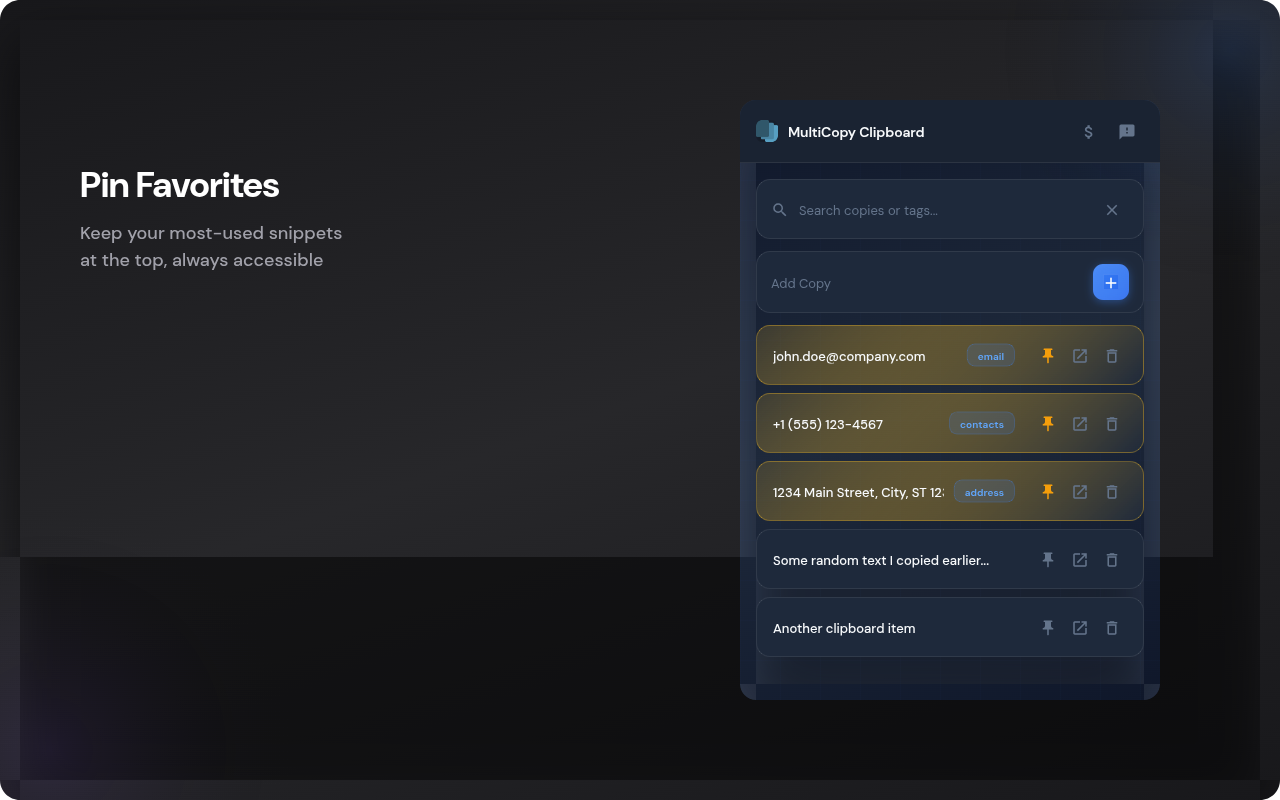Focus the Search copies or tags field
The image size is (1280, 800).
pyautogui.click(x=949, y=210)
